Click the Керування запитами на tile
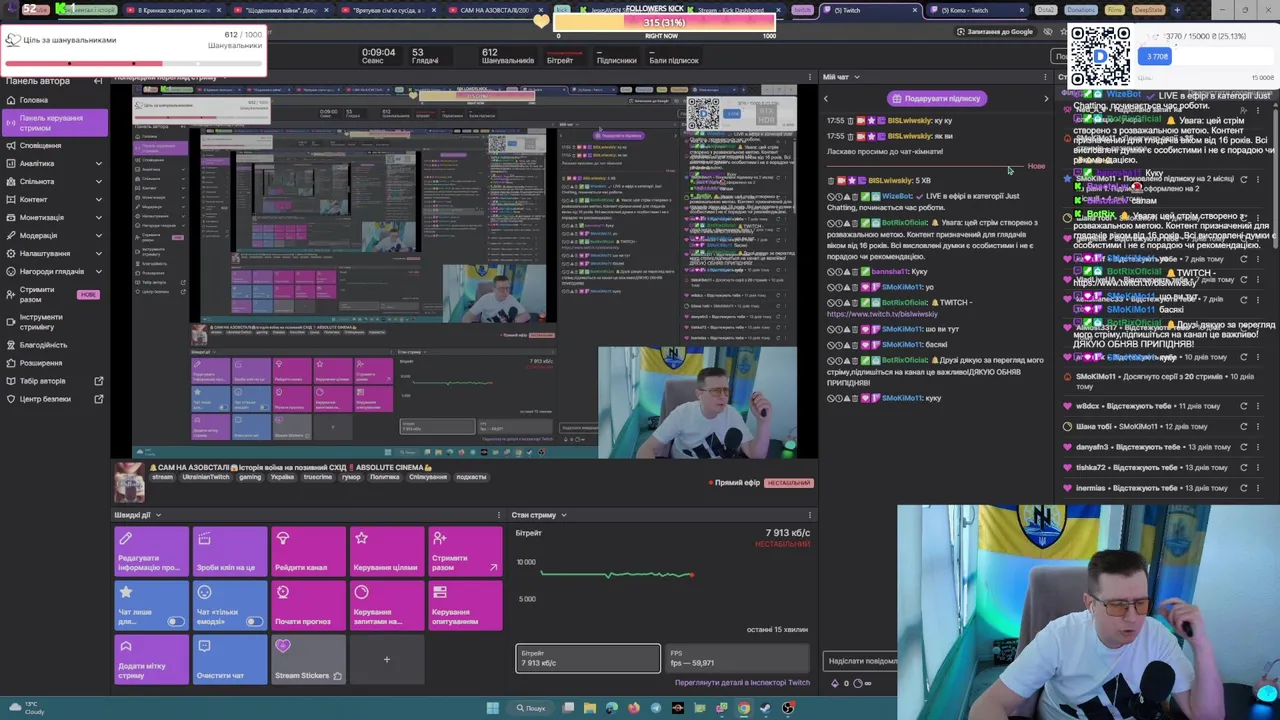 click(x=387, y=606)
